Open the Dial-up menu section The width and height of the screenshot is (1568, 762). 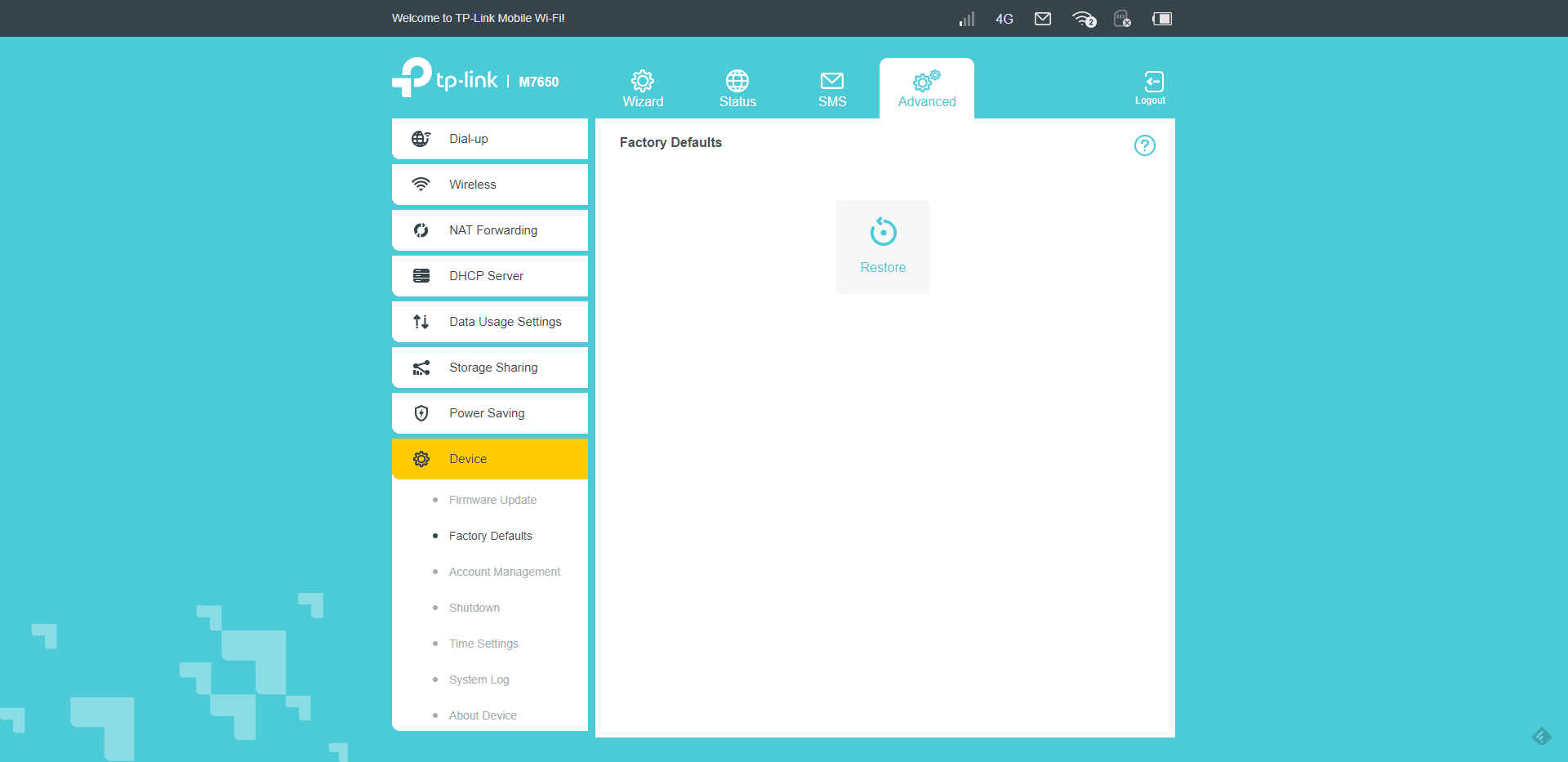click(x=490, y=139)
